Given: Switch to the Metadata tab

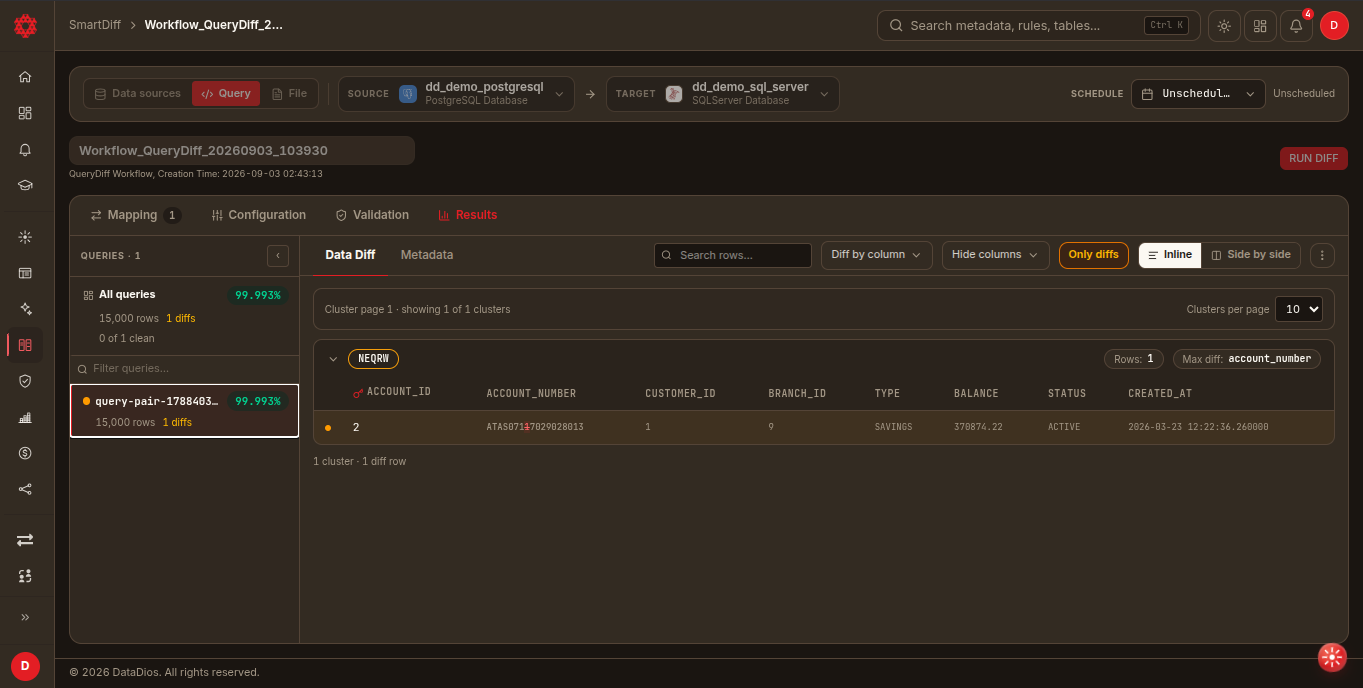Looking at the screenshot, I should point(427,255).
